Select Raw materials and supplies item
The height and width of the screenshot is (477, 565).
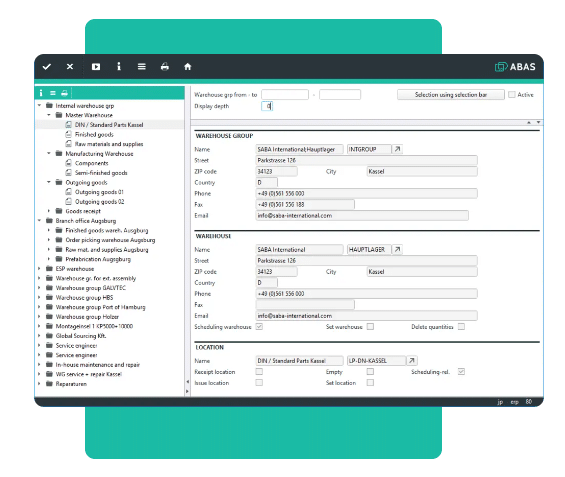coord(109,144)
